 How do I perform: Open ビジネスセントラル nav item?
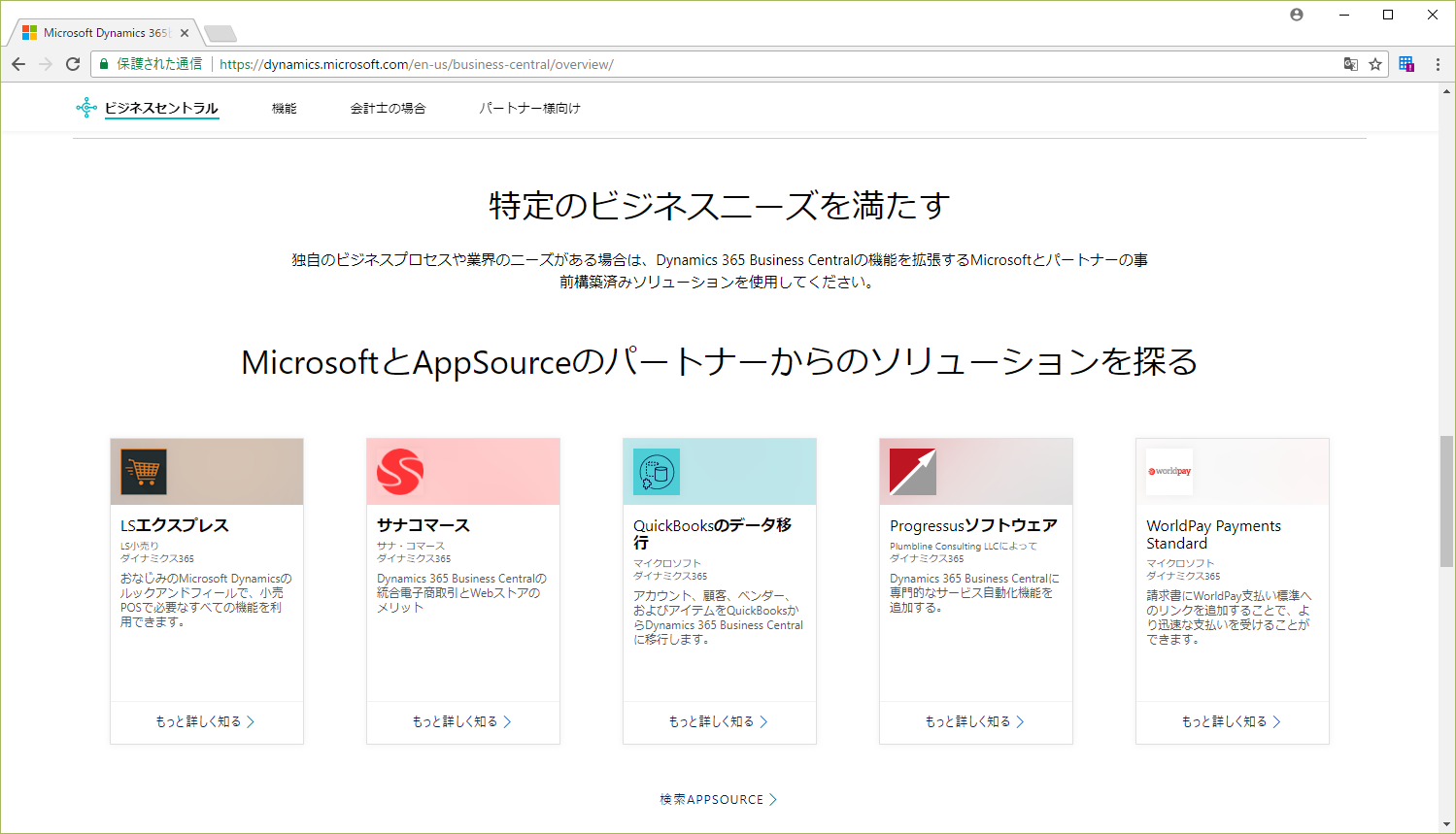pos(161,108)
